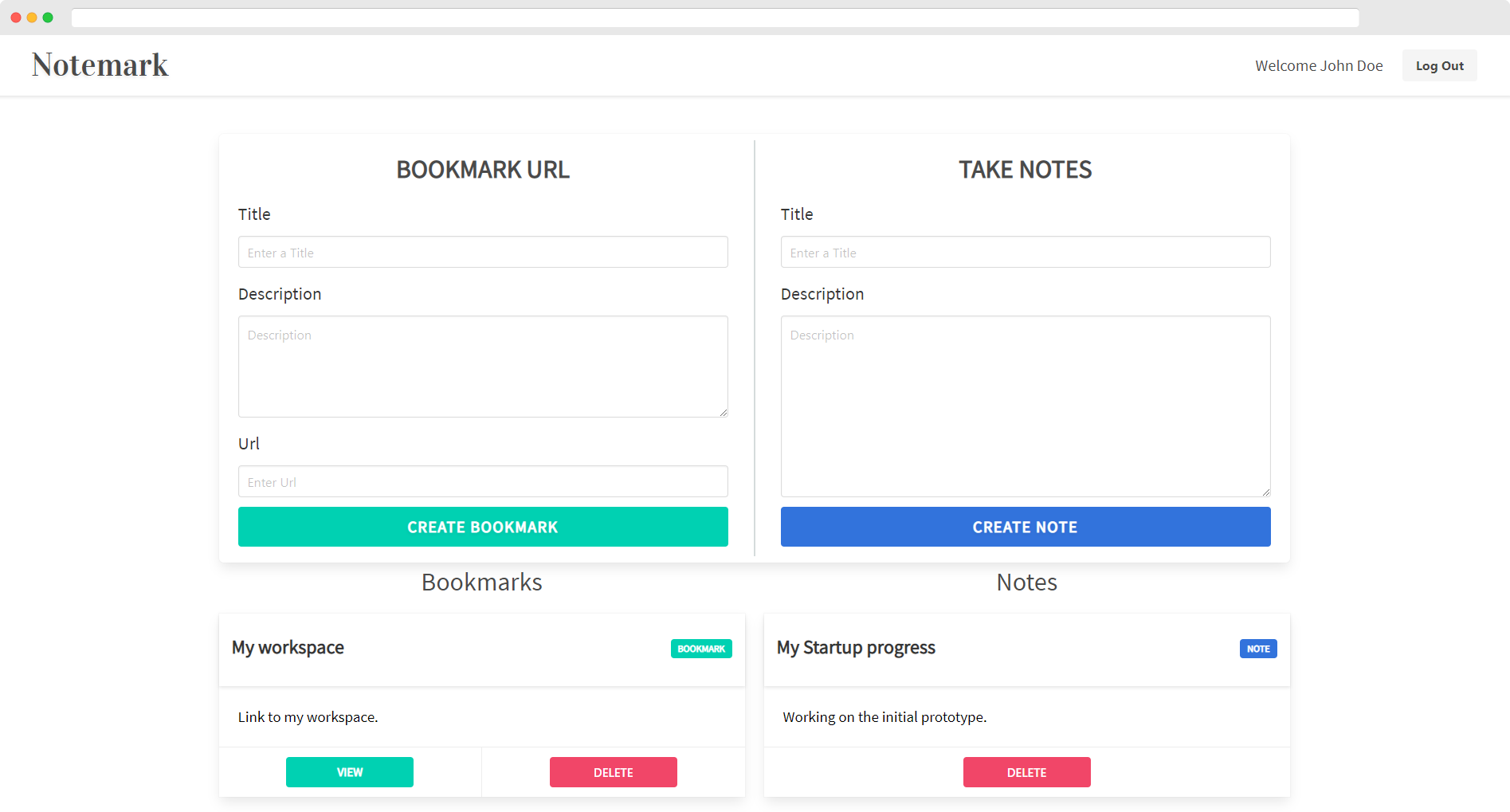Submit with the Create Bookmark button
Image resolution: width=1510 pixels, height=812 pixels.
coord(482,527)
